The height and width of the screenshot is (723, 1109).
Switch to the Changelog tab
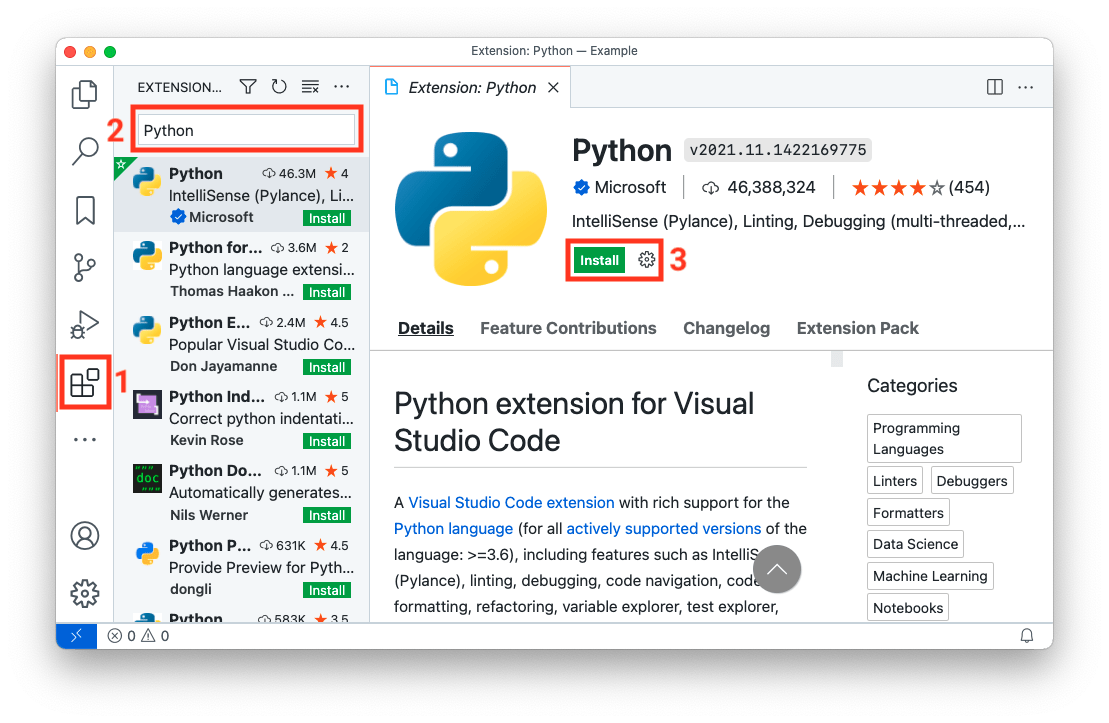click(726, 328)
